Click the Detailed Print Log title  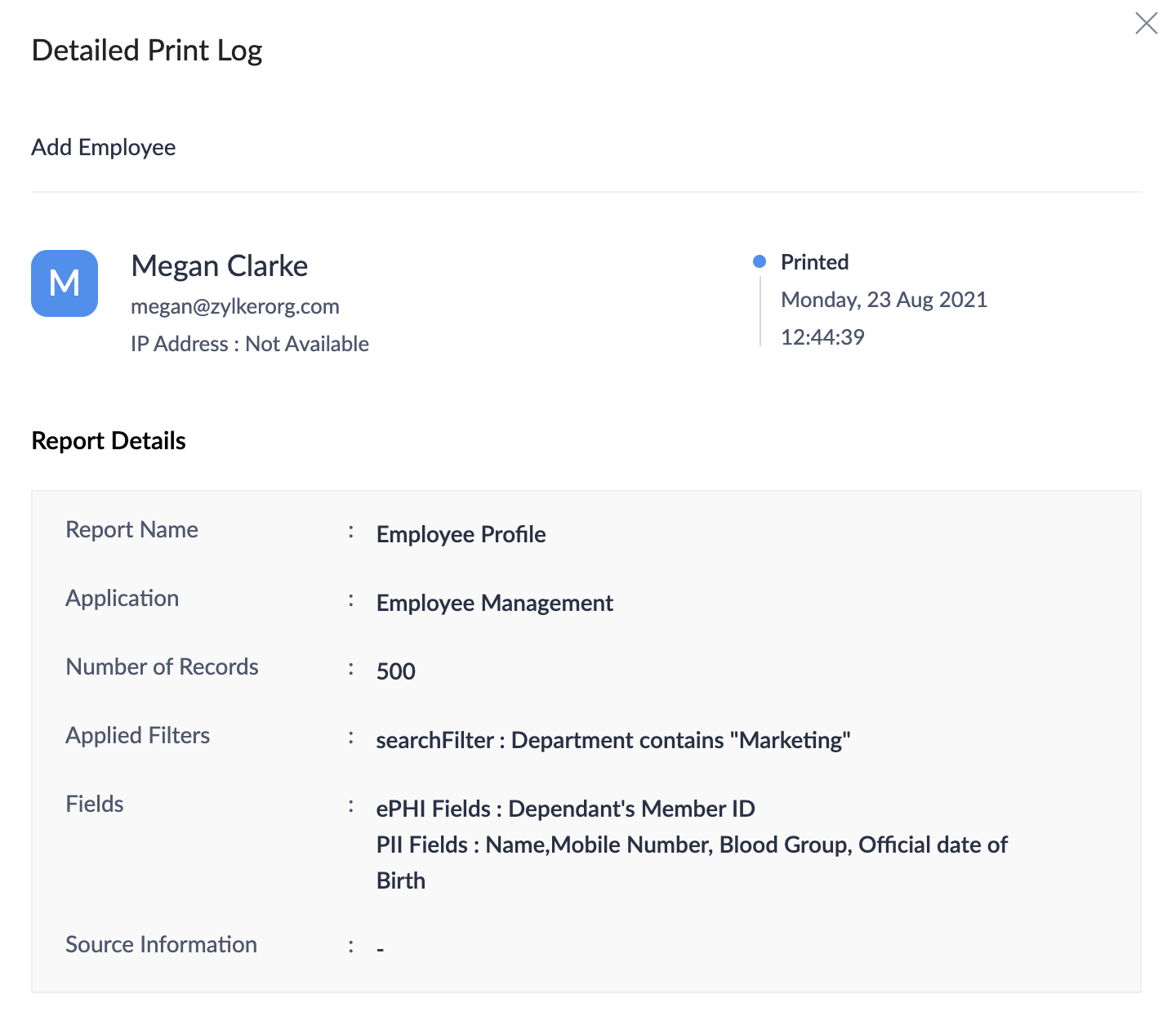point(147,51)
